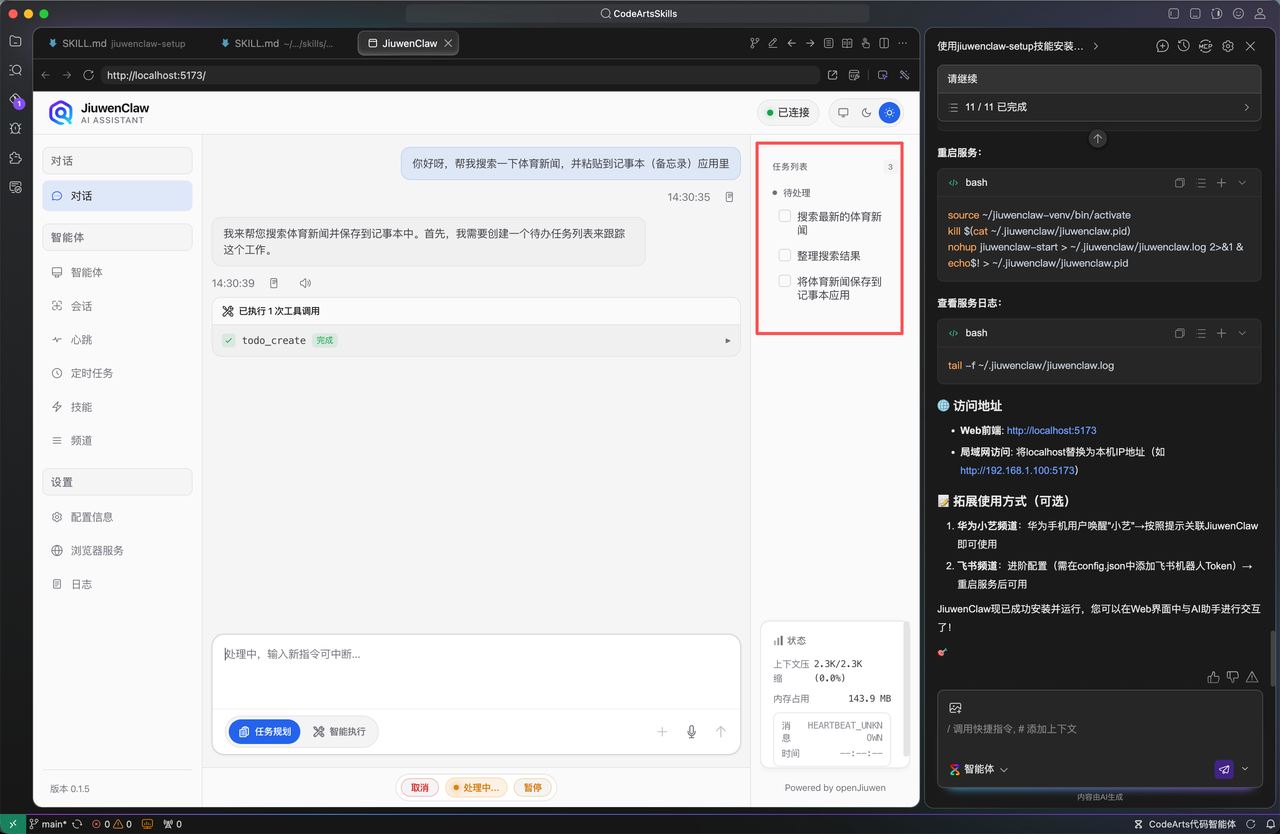The width and height of the screenshot is (1280, 834).
Task: Focus the localhost:5173 address bar
Action: tap(460, 75)
